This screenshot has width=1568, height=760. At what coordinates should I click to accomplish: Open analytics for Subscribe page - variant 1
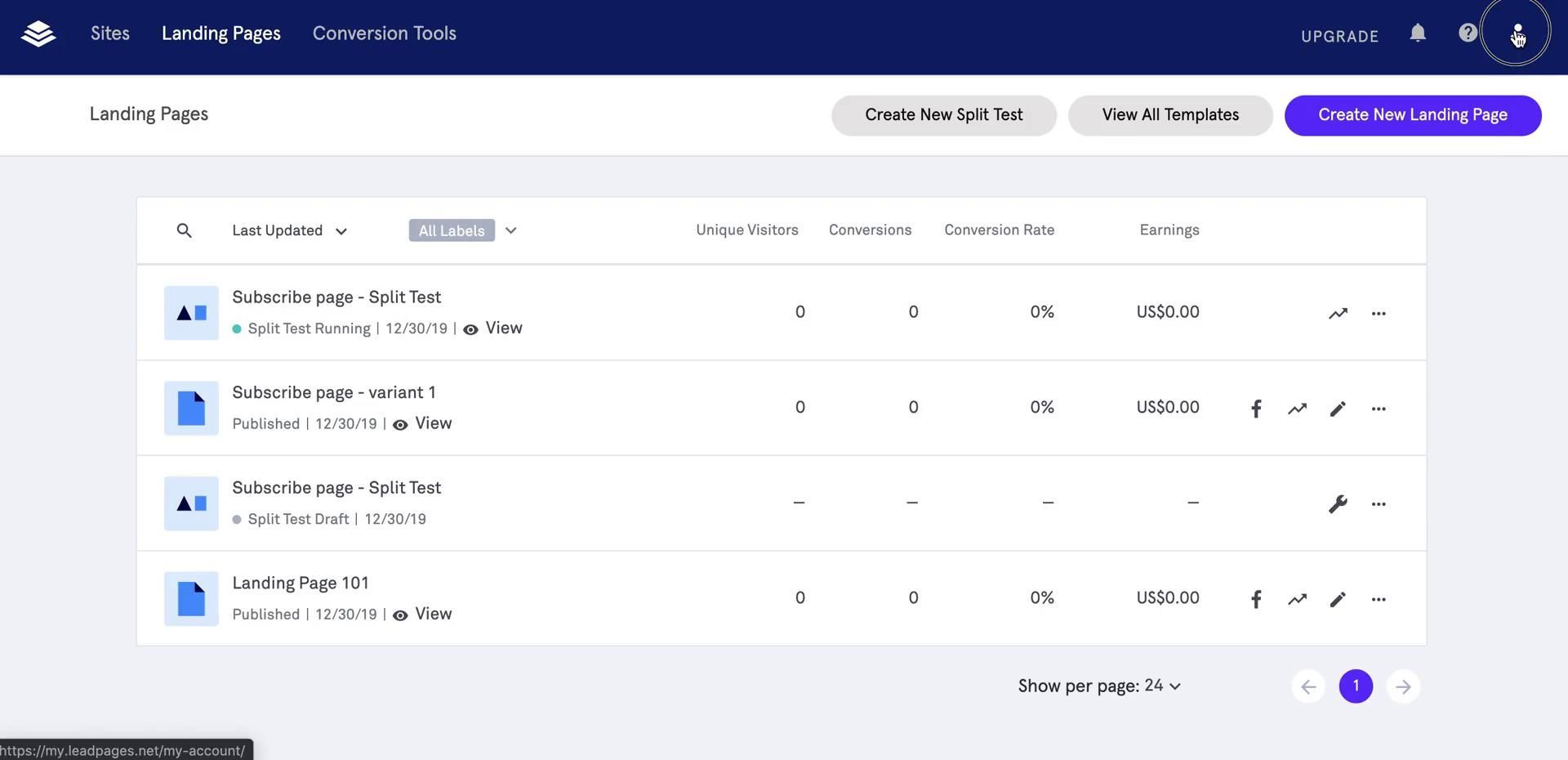[x=1297, y=409]
